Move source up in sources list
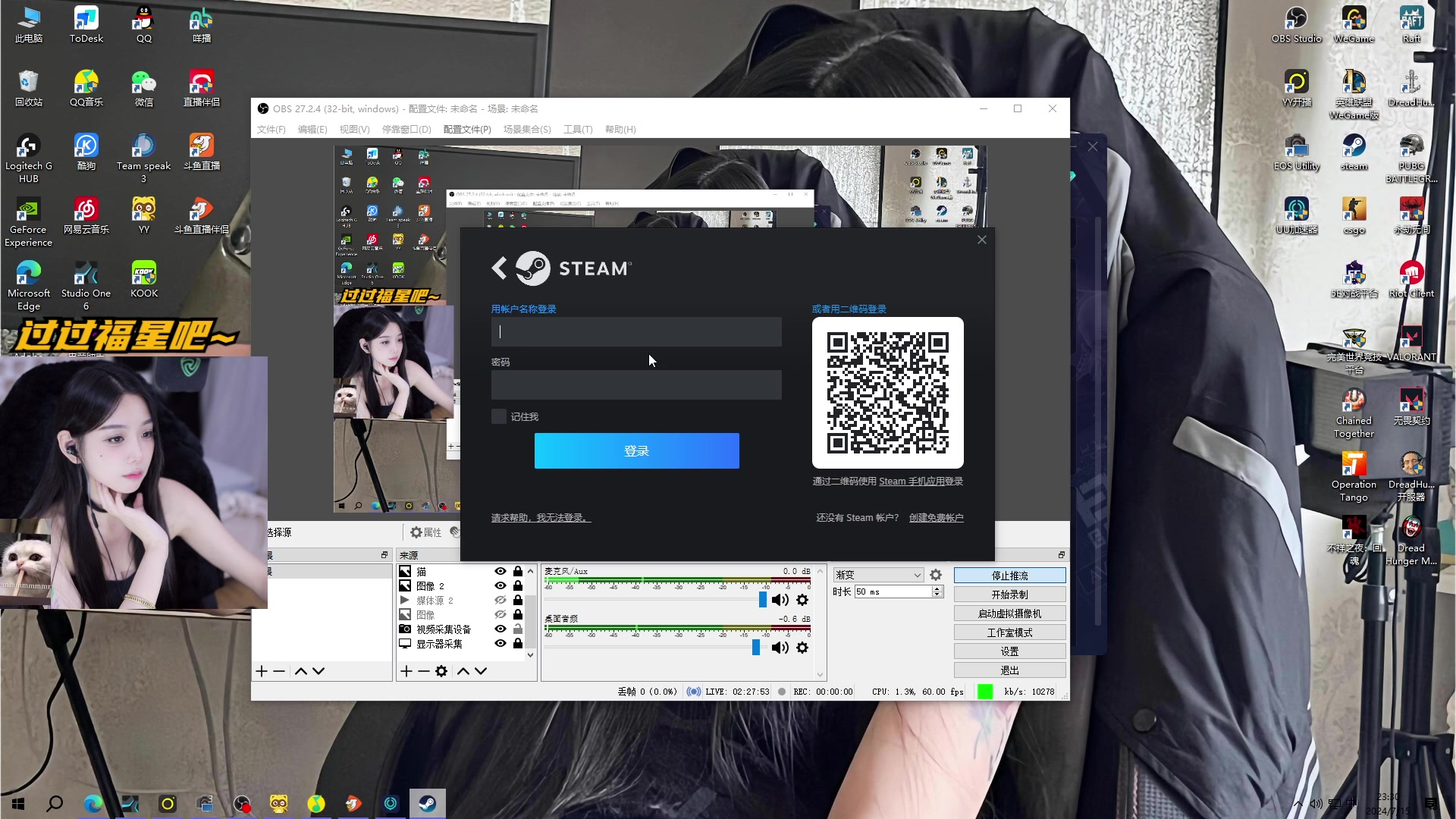The height and width of the screenshot is (819, 1456). tap(463, 671)
